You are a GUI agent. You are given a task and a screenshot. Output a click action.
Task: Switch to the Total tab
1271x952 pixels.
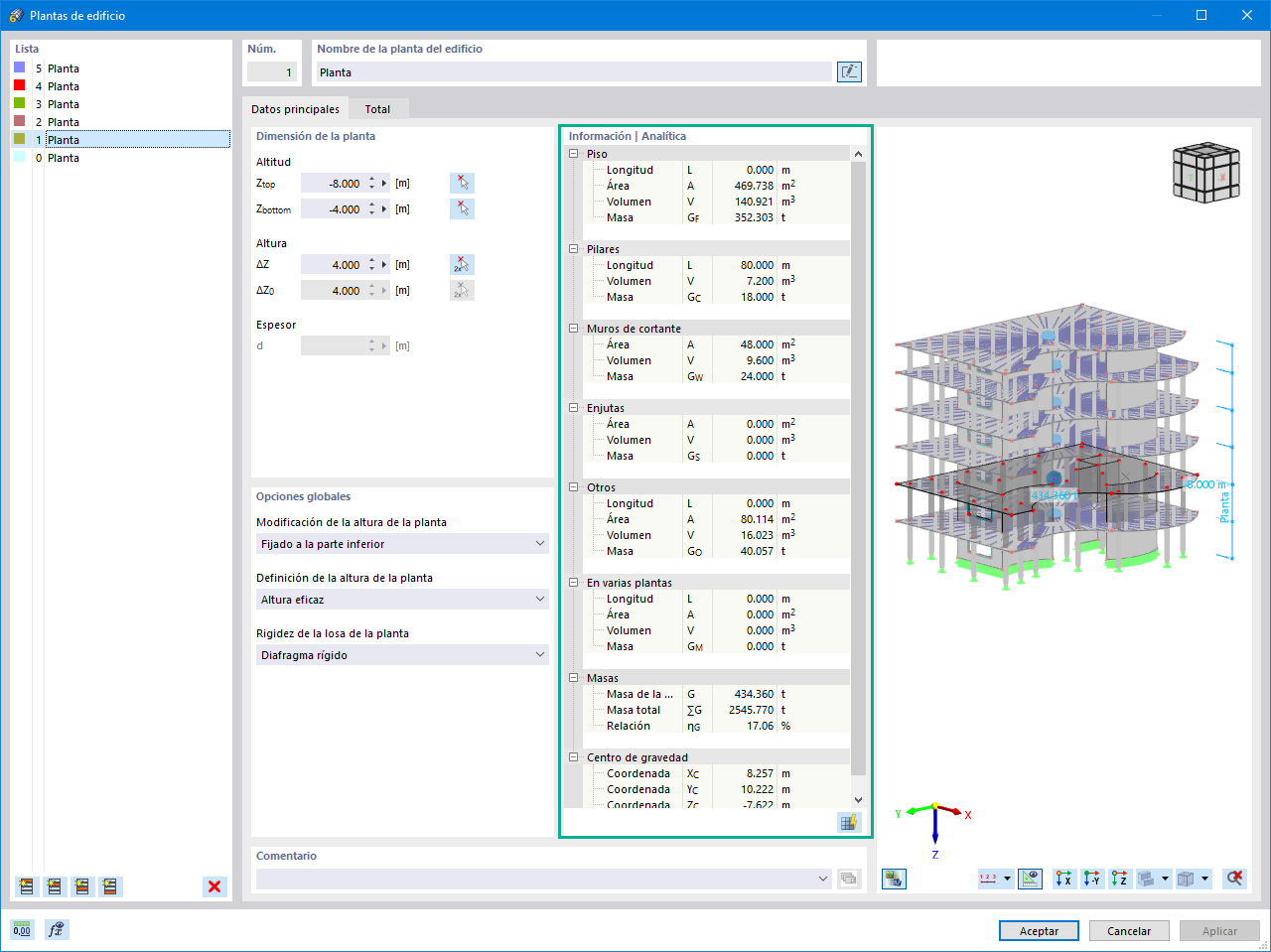[x=377, y=109]
